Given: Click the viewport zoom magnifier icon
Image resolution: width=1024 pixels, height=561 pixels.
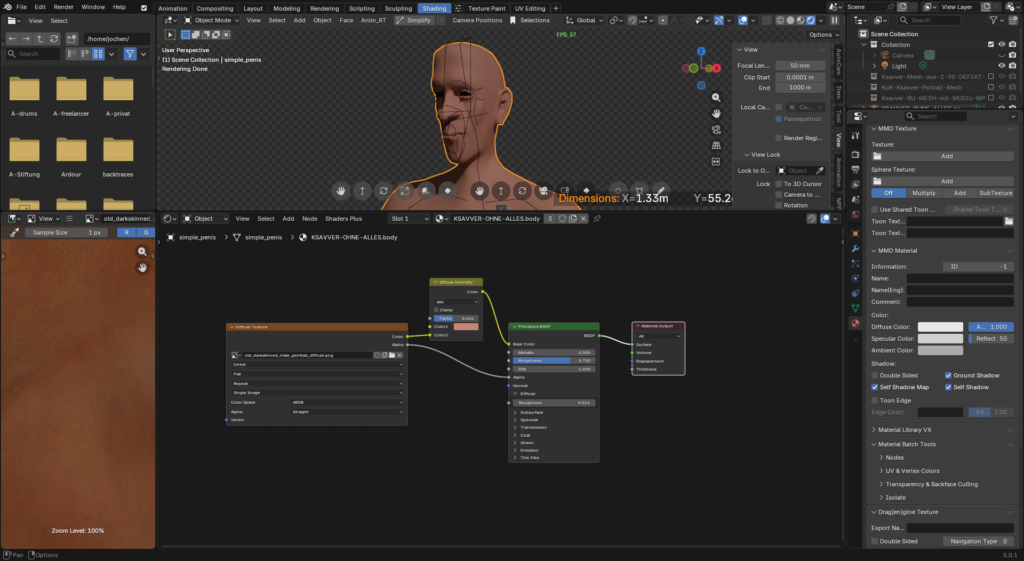Looking at the screenshot, I should click(x=716, y=97).
